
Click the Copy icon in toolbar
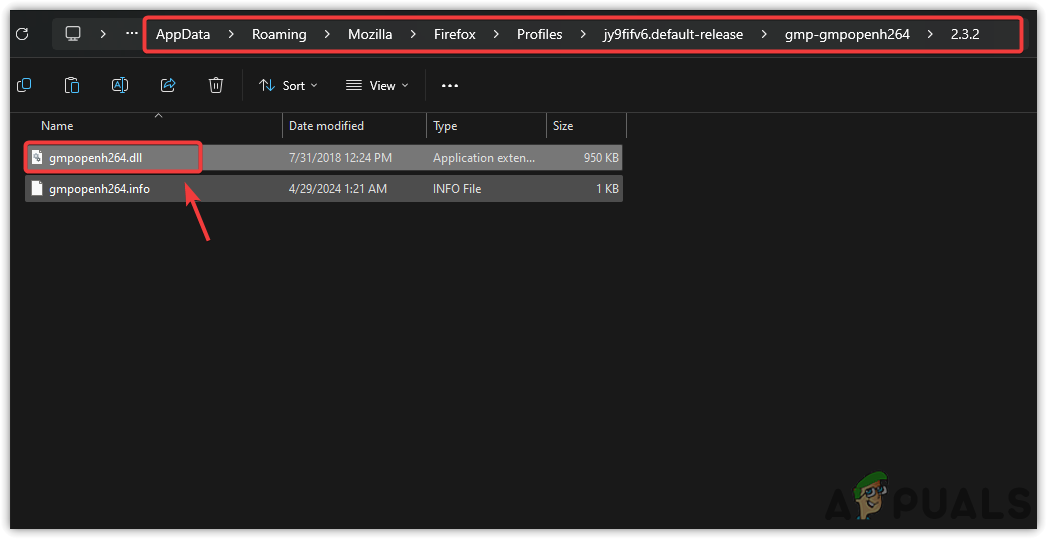click(x=24, y=85)
